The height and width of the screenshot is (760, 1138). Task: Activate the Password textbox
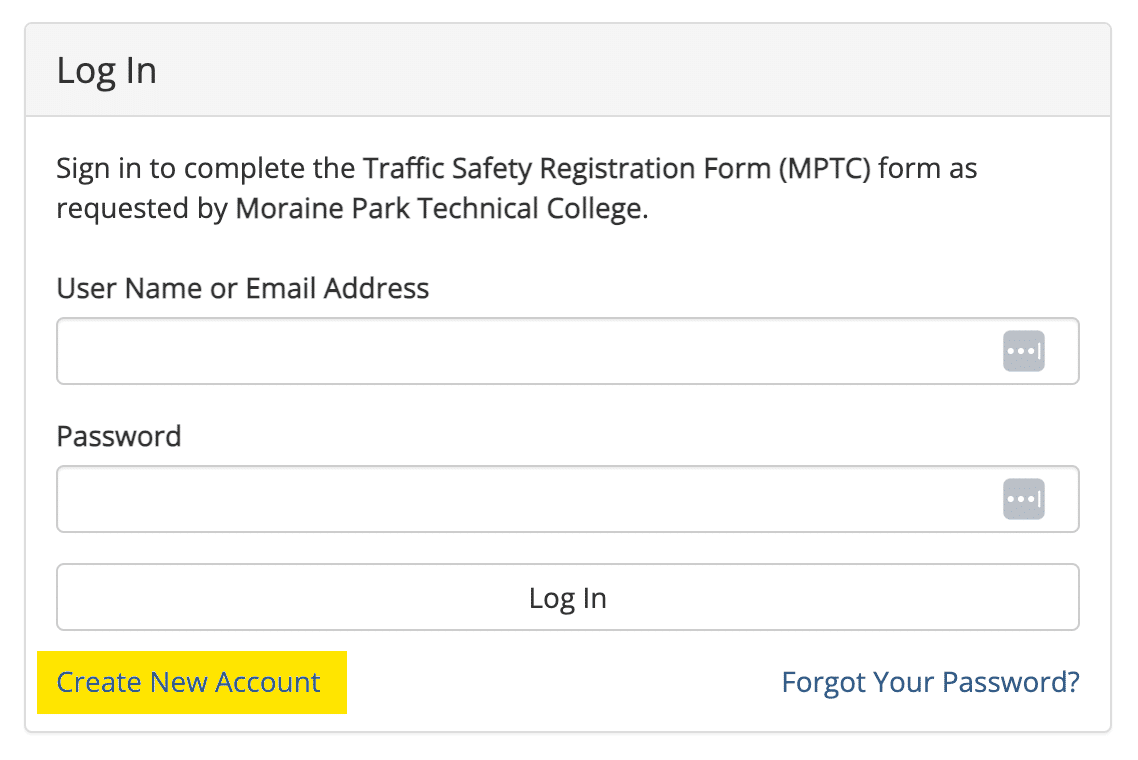[x=520, y=499]
